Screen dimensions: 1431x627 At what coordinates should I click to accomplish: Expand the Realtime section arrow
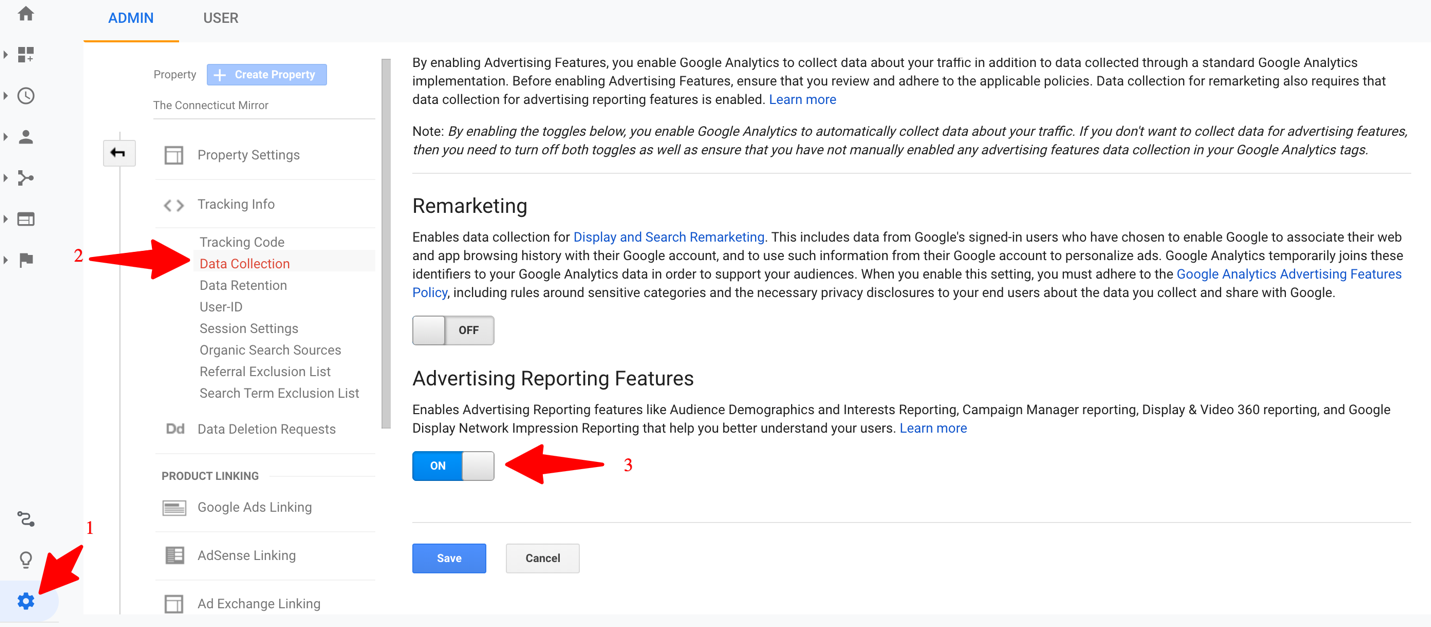[6, 96]
